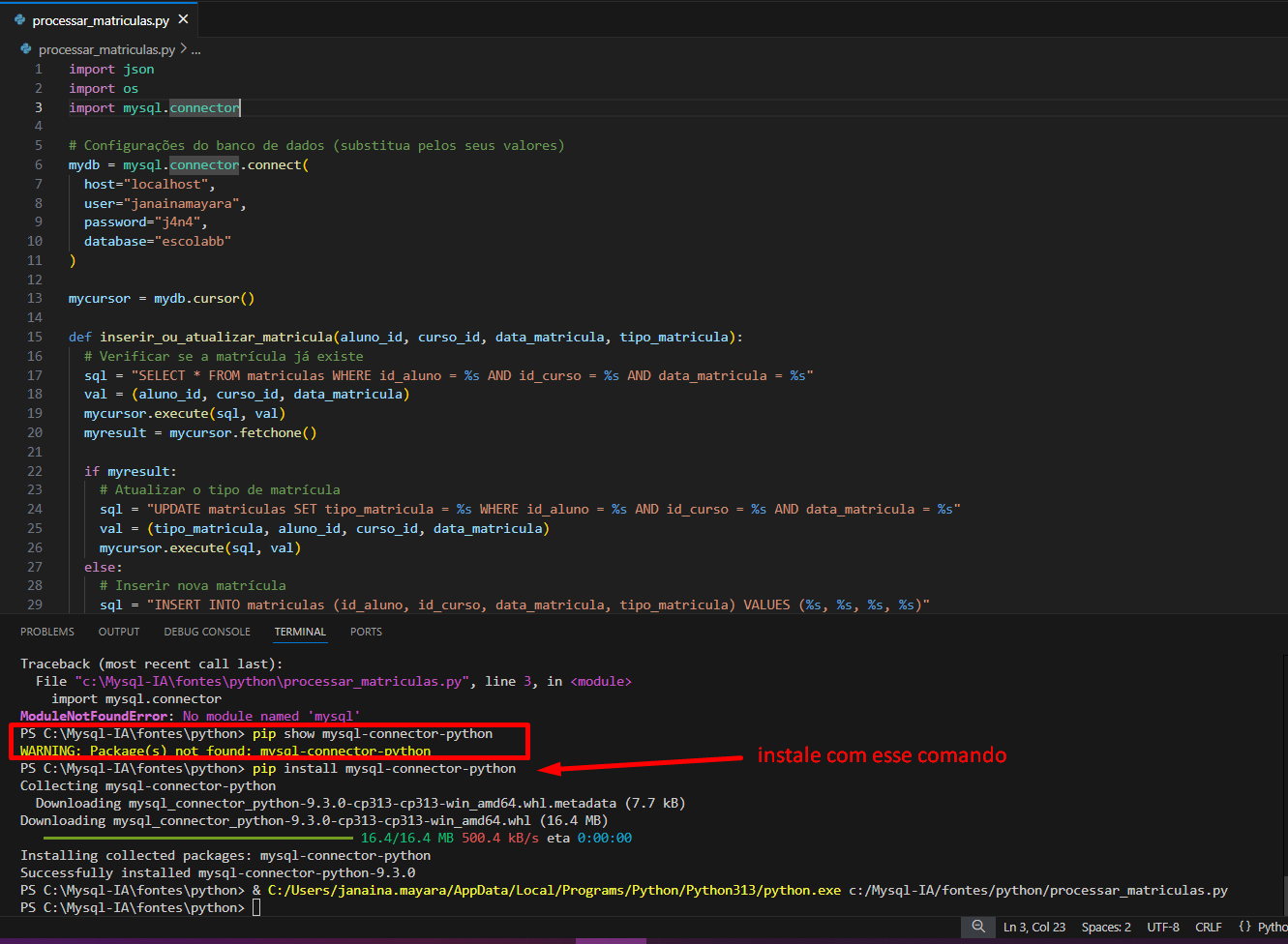Change end-of-line sequence via CRLF
This screenshot has height=944, width=1288.
pyautogui.click(x=1209, y=927)
